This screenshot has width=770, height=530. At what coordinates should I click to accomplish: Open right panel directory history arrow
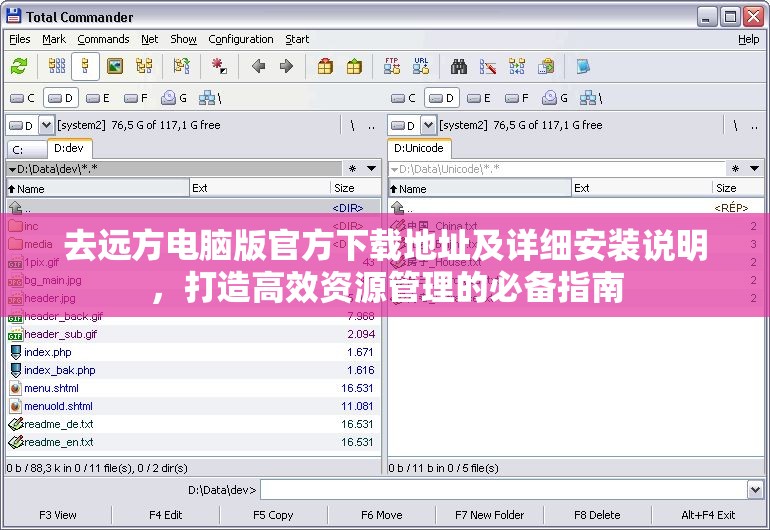(x=754, y=169)
